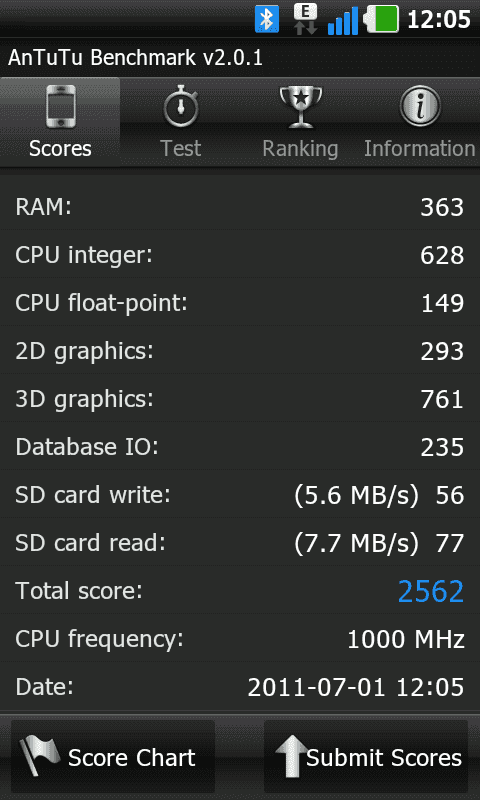
Task: Tap the battery level icon
Action: [382, 19]
